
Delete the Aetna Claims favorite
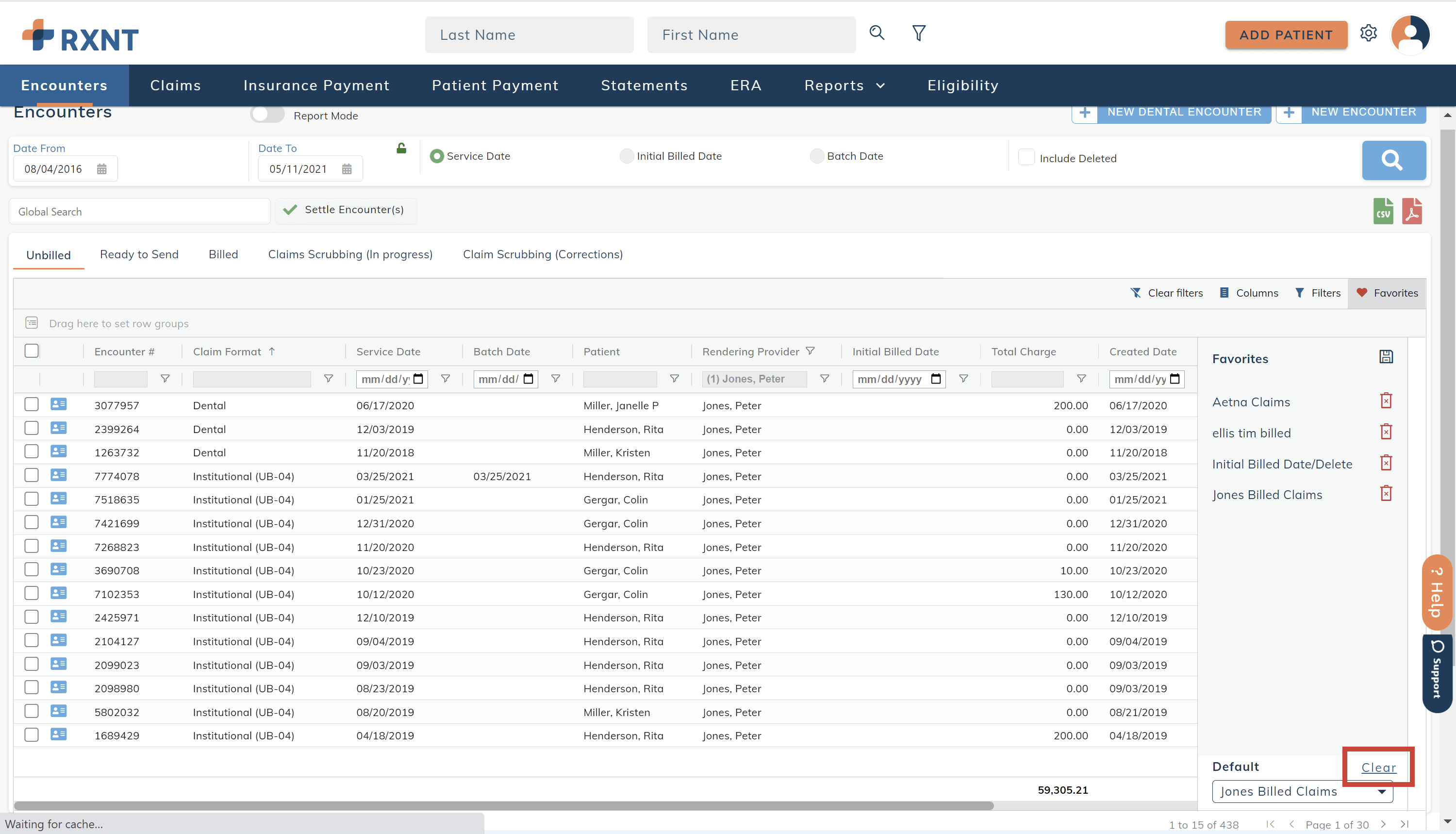[1386, 400]
